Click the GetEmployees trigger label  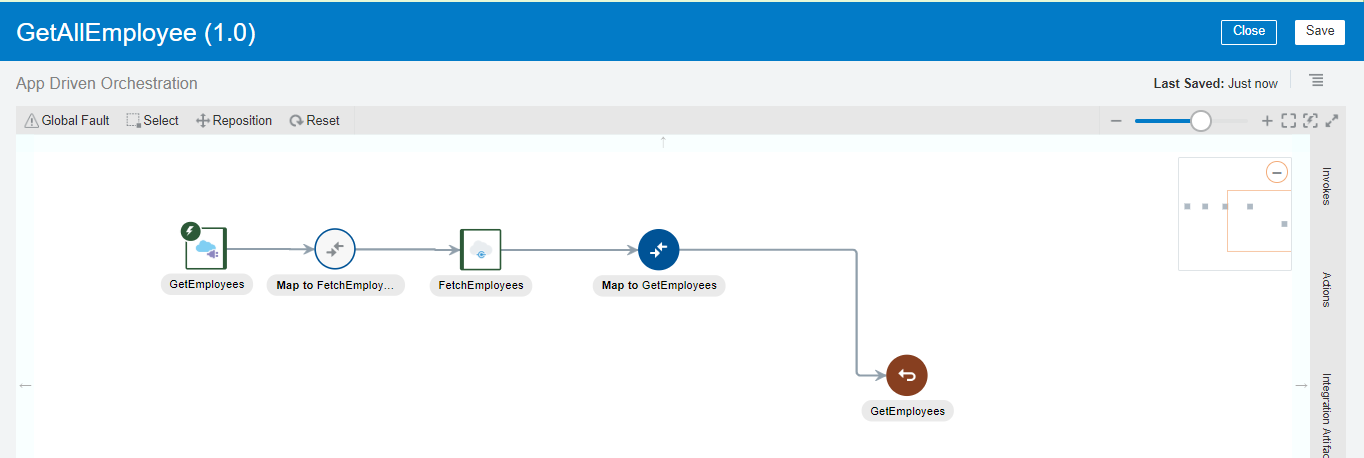[x=207, y=284]
